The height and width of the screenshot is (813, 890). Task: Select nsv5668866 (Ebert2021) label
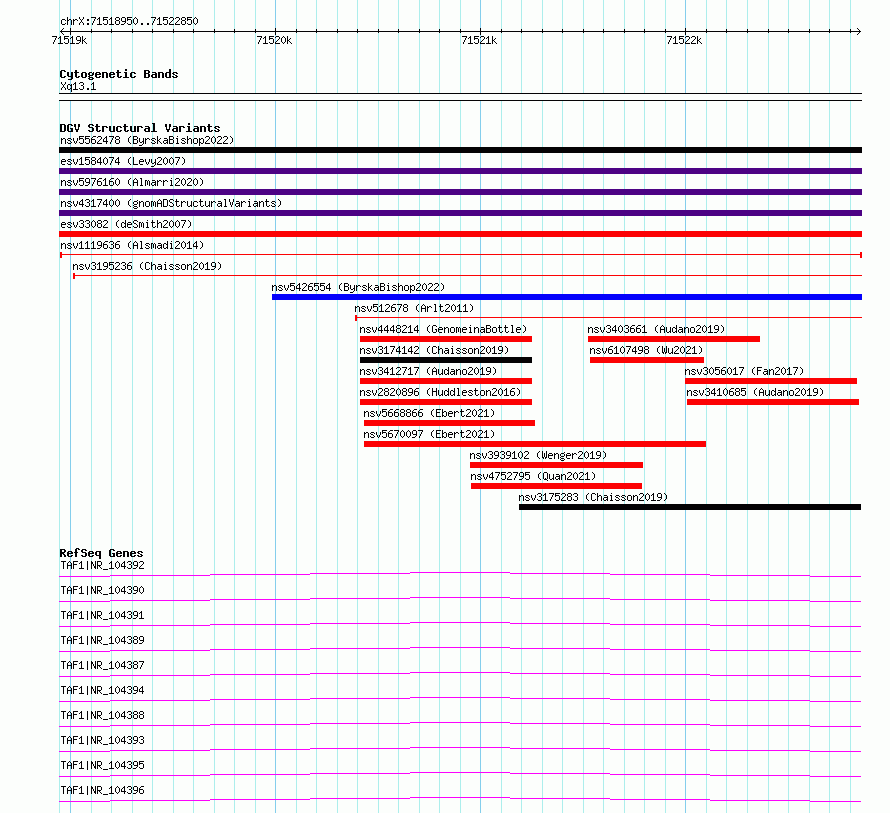click(x=429, y=413)
